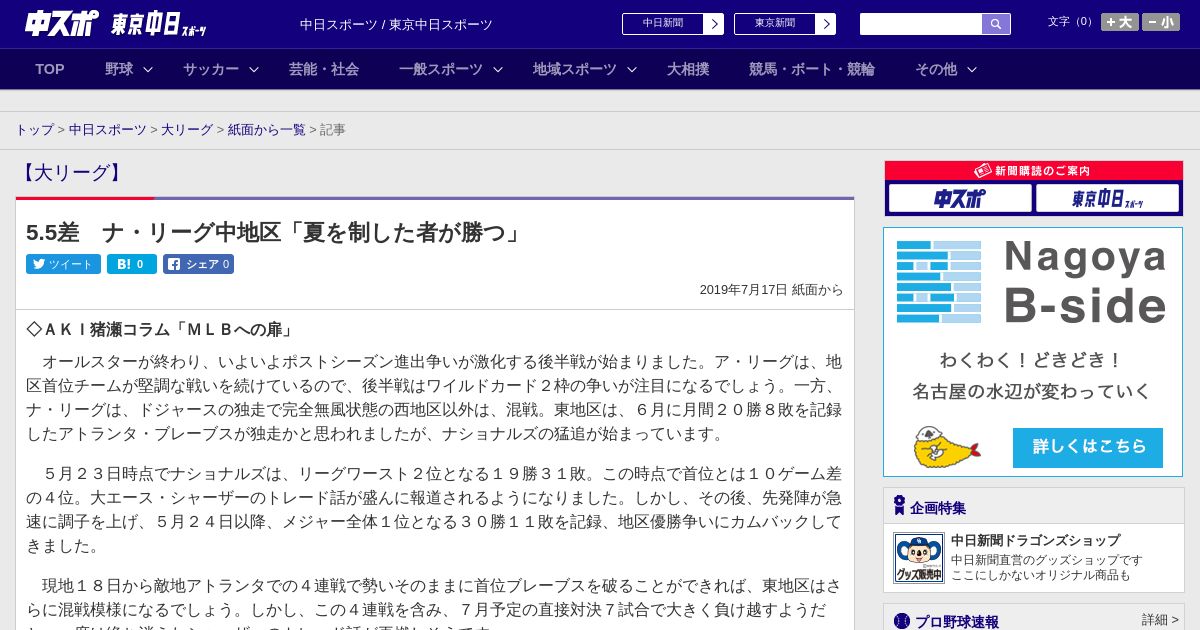Screen dimensions: 1200x630
Task: Expand the 野球 menu chevron
Action: 148,69
